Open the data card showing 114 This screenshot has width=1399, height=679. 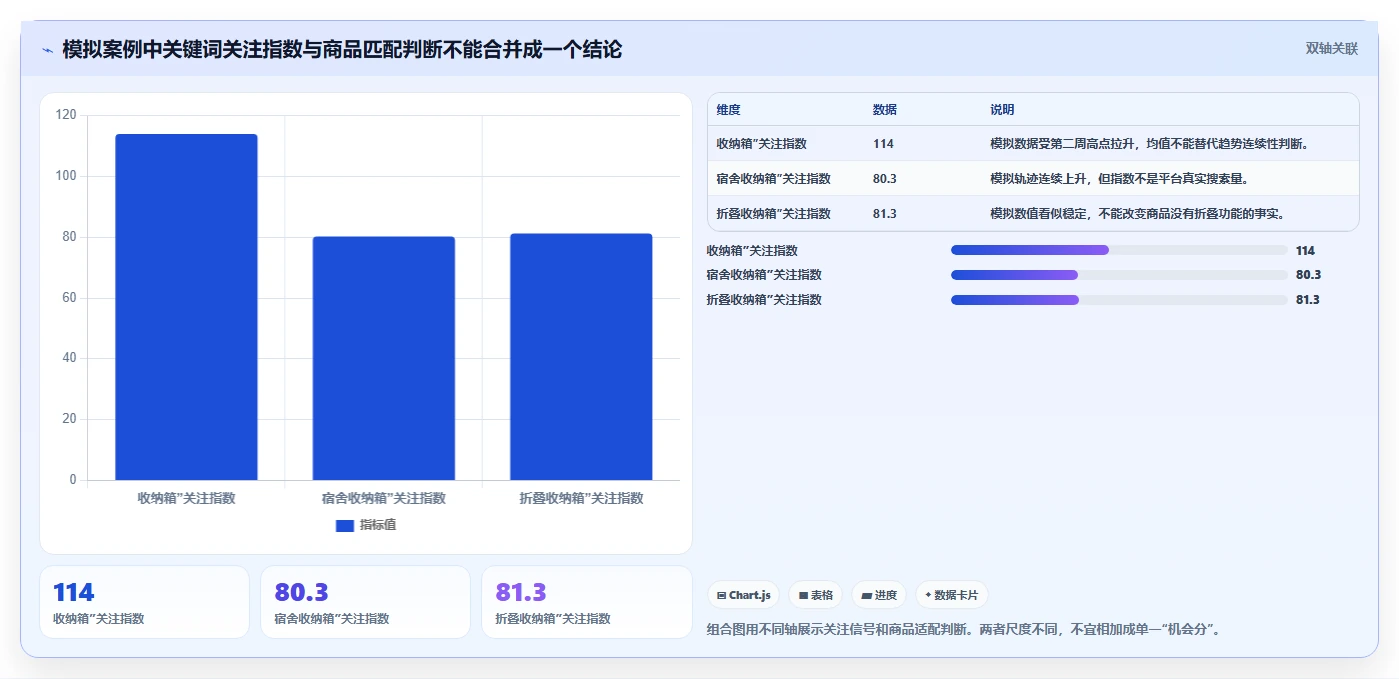(144, 602)
